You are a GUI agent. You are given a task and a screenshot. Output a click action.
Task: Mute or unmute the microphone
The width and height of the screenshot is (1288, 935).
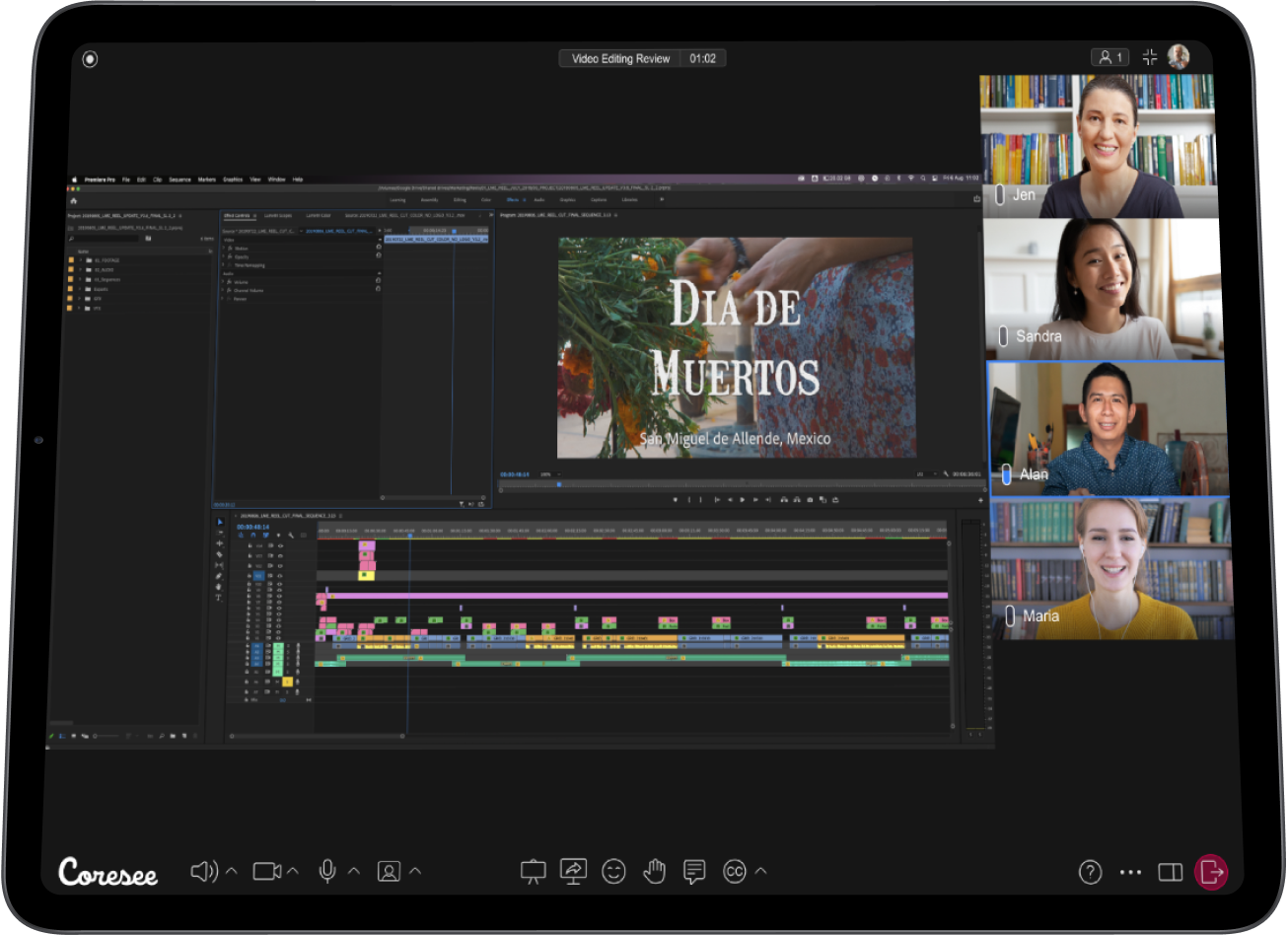point(327,871)
